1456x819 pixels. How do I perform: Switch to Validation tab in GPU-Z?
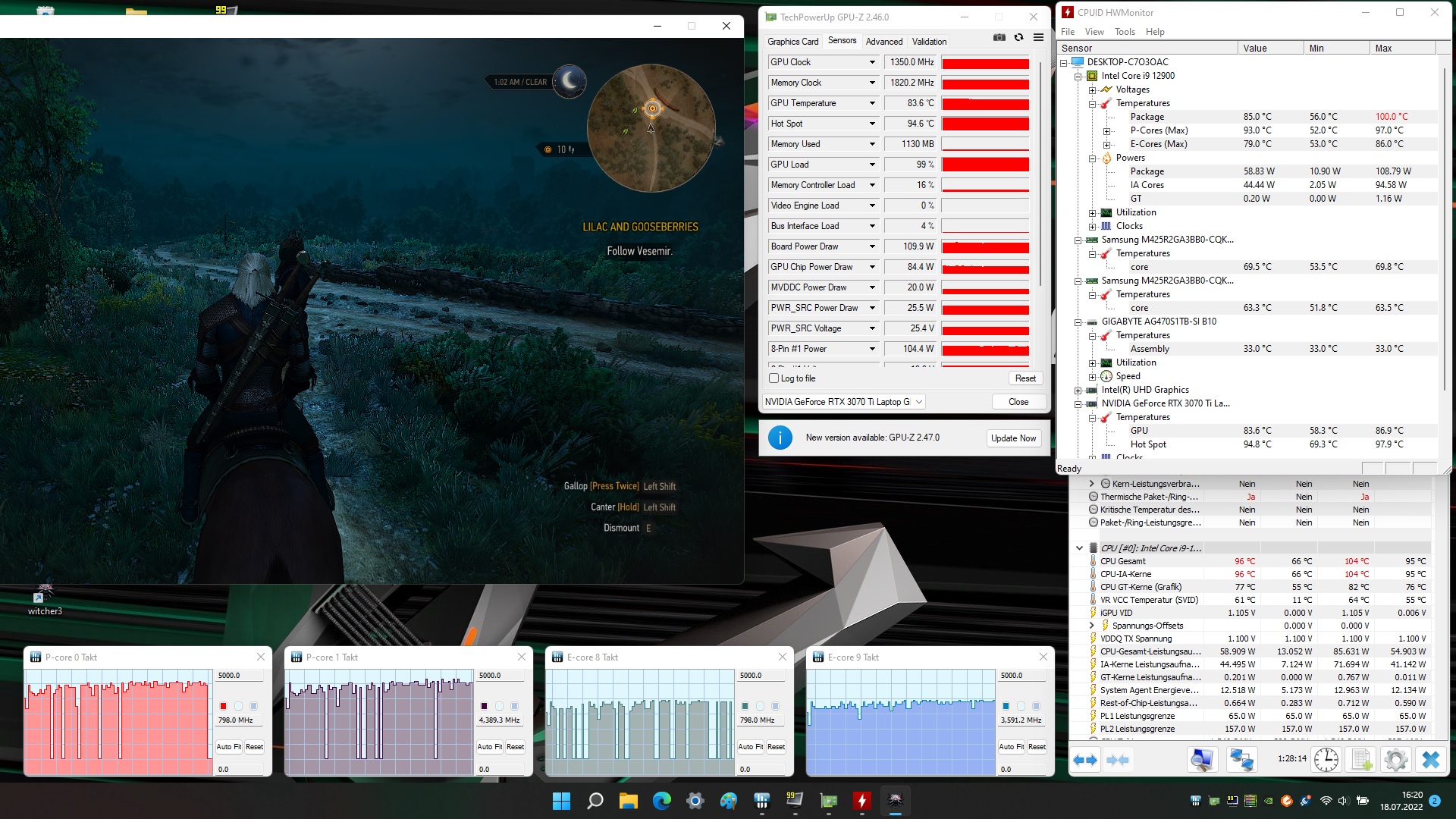coord(929,42)
